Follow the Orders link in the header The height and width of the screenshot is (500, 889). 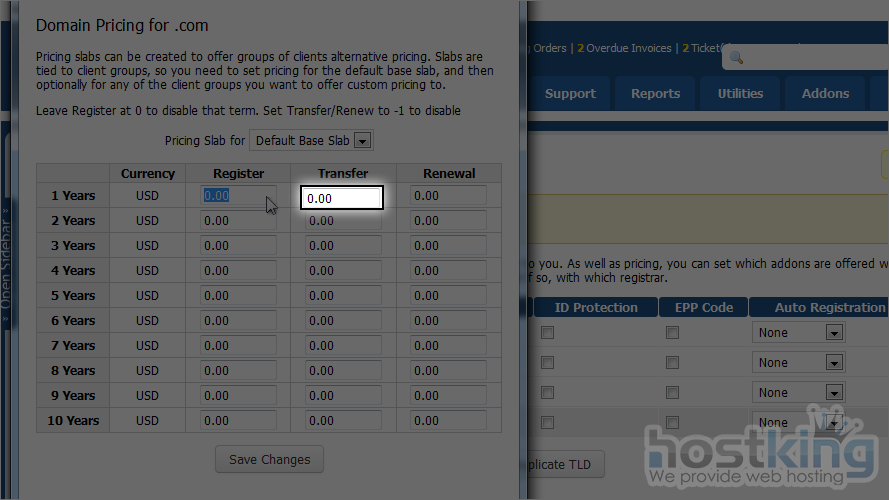point(549,48)
